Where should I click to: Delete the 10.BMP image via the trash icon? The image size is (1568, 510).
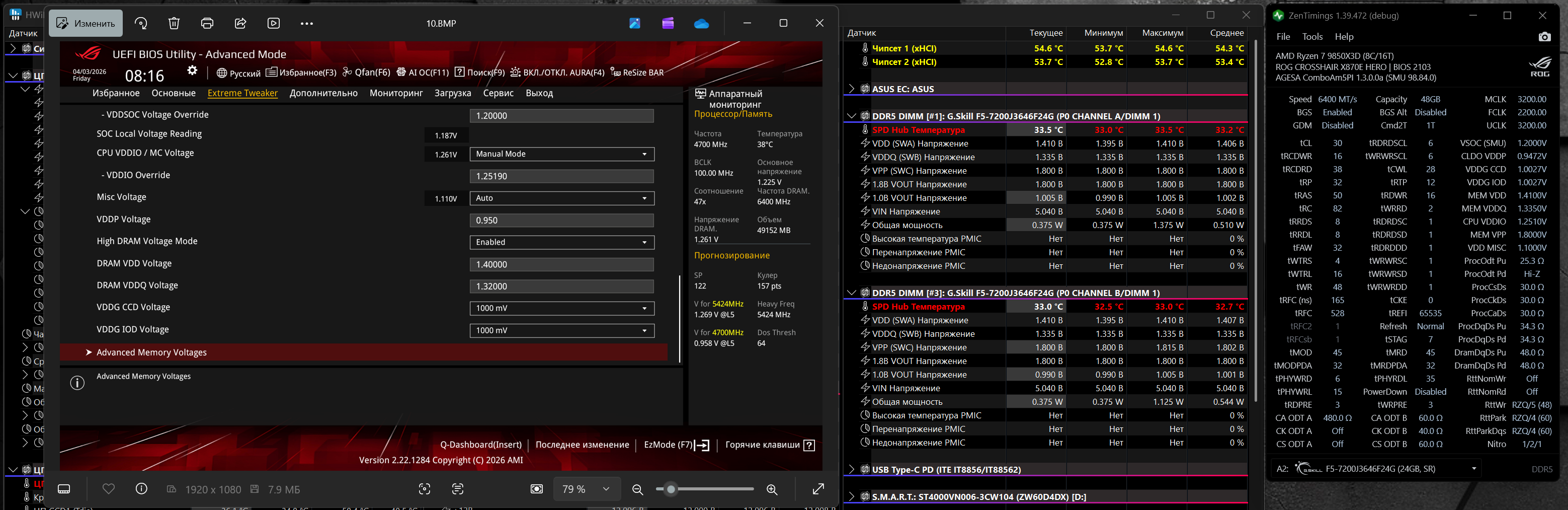pyautogui.click(x=174, y=23)
